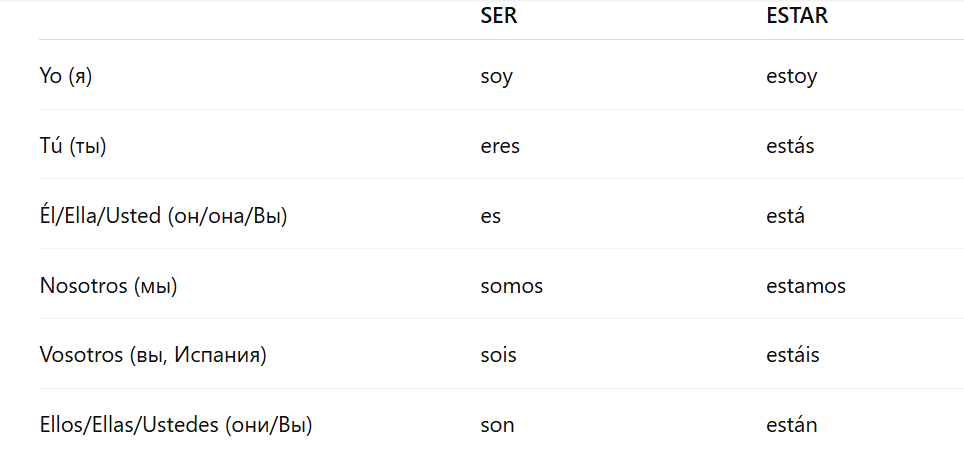Click the word estás
Screen dimensions: 964x455
pos(790,146)
